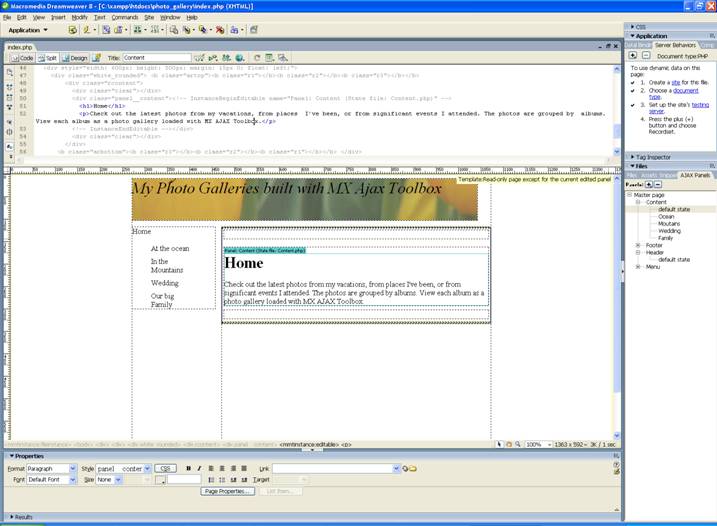Image resolution: width=717 pixels, height=526 pixels.
Task: Click the Refresh Design View icon
Action: click(x=256, y=58)
